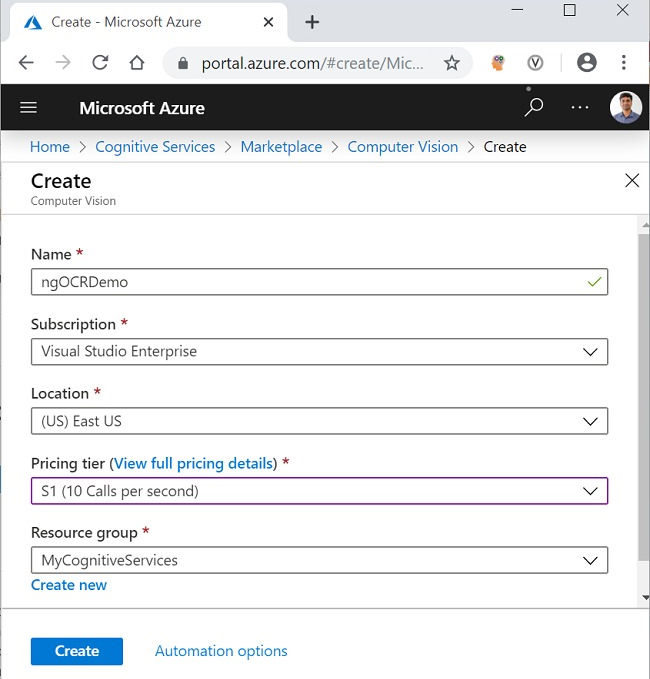This screenshot has width=650, height=679.
Task: Open Computer Vision breadcrumb
Action: [403, 147]
